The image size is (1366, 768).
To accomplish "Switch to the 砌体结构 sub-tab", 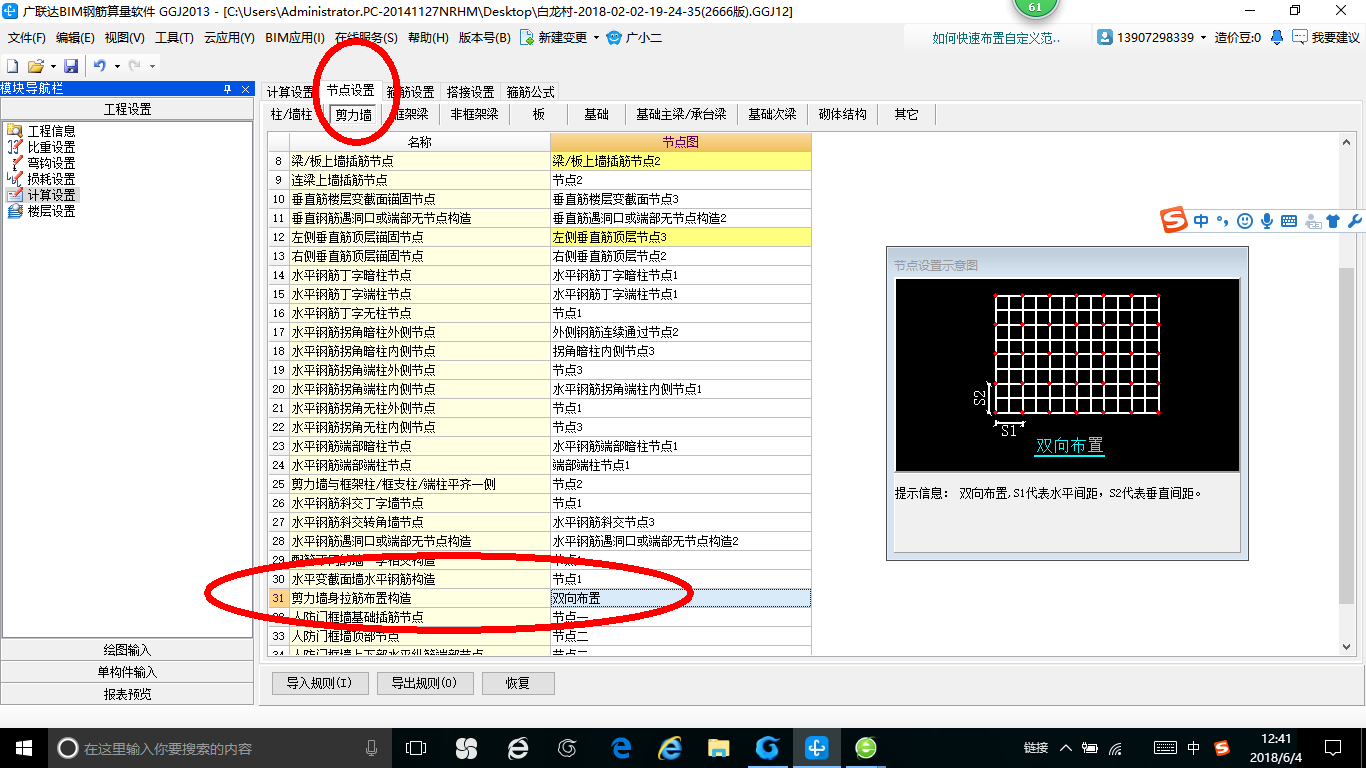I will click(x=843, y=114).
